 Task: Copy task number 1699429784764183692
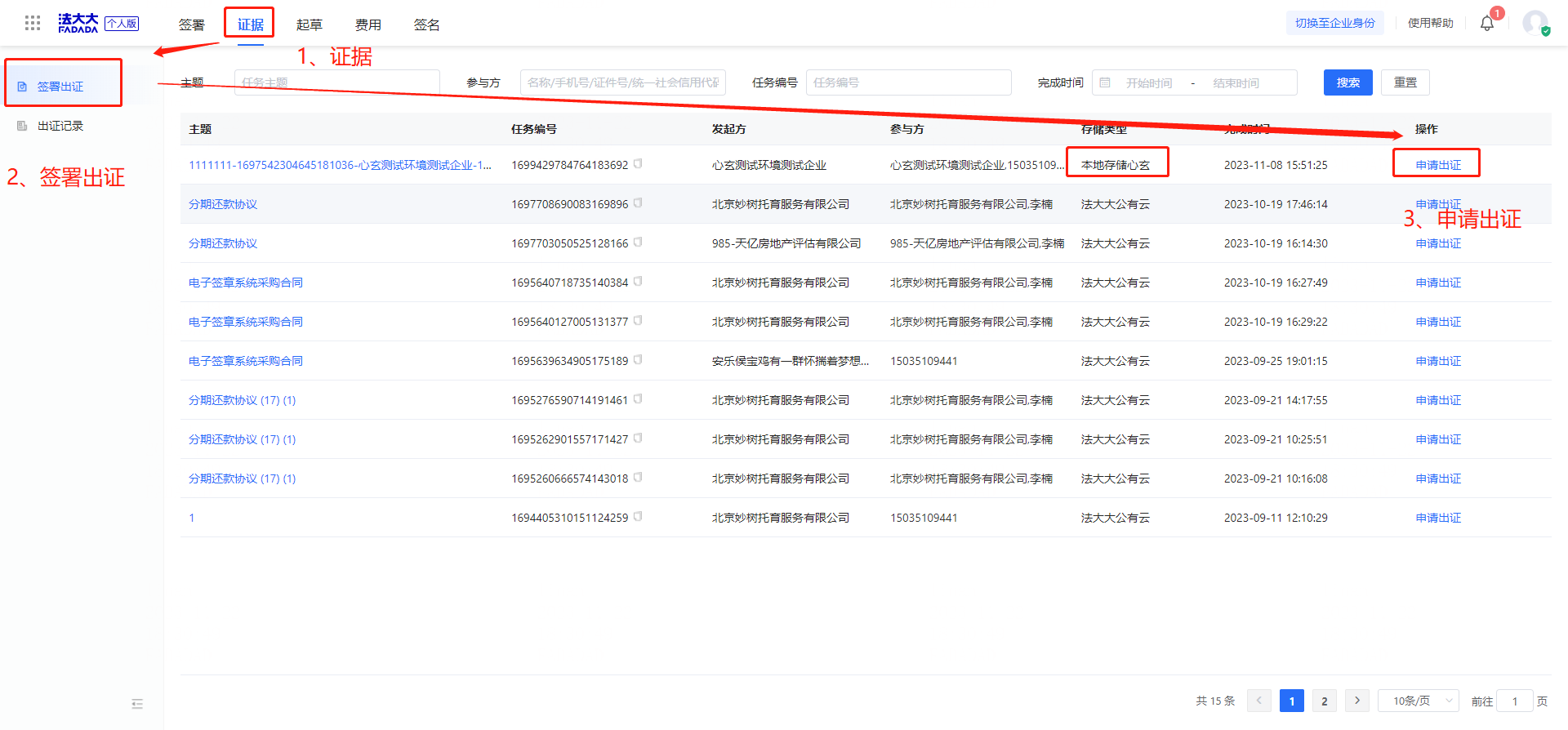[638, 163]
